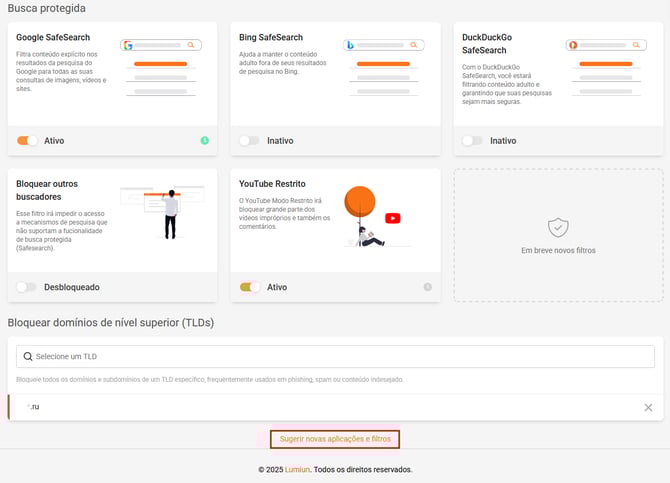The image size is (670, 483).
Task: Select the .ru TLD list item
Action: 300,407
